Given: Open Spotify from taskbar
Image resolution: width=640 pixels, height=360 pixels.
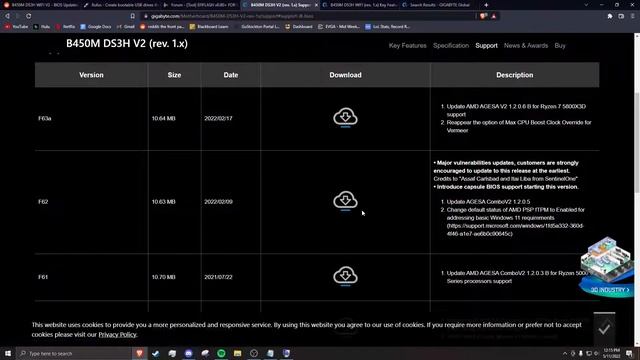Looking at the screenshot, I should [221, 353].
